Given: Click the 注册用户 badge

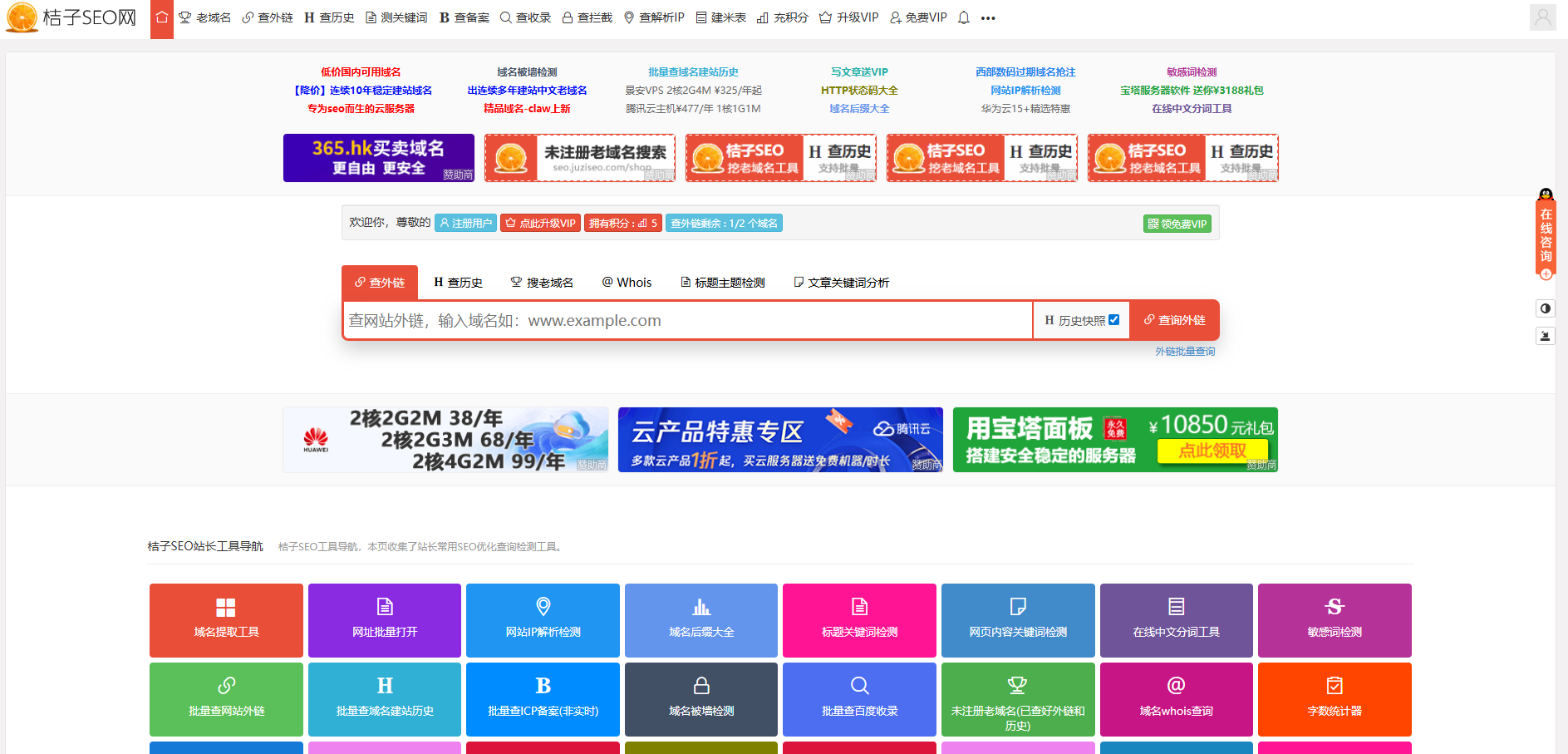Looking at the screenshot, I should [x=465, y=223].
